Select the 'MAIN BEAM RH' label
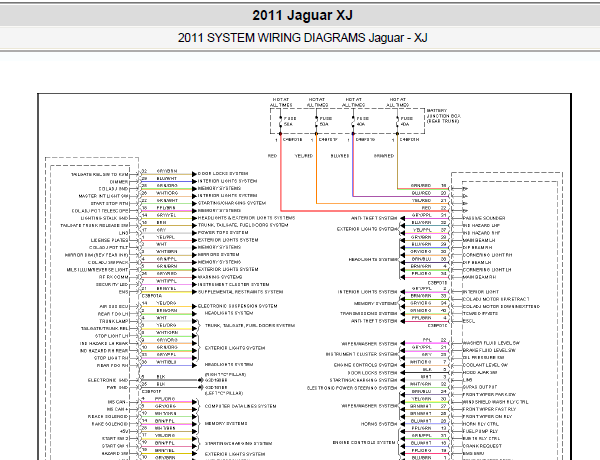The width and height of the screenshot is (600, 460). point(479,277)
